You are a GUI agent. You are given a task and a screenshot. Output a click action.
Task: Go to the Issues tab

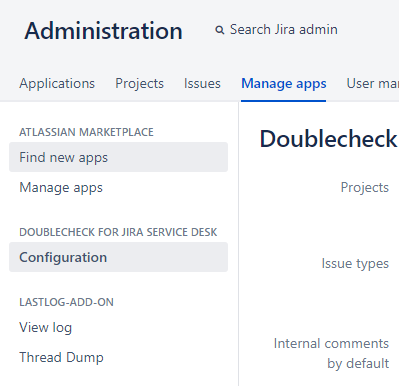(x=202, y=83)
